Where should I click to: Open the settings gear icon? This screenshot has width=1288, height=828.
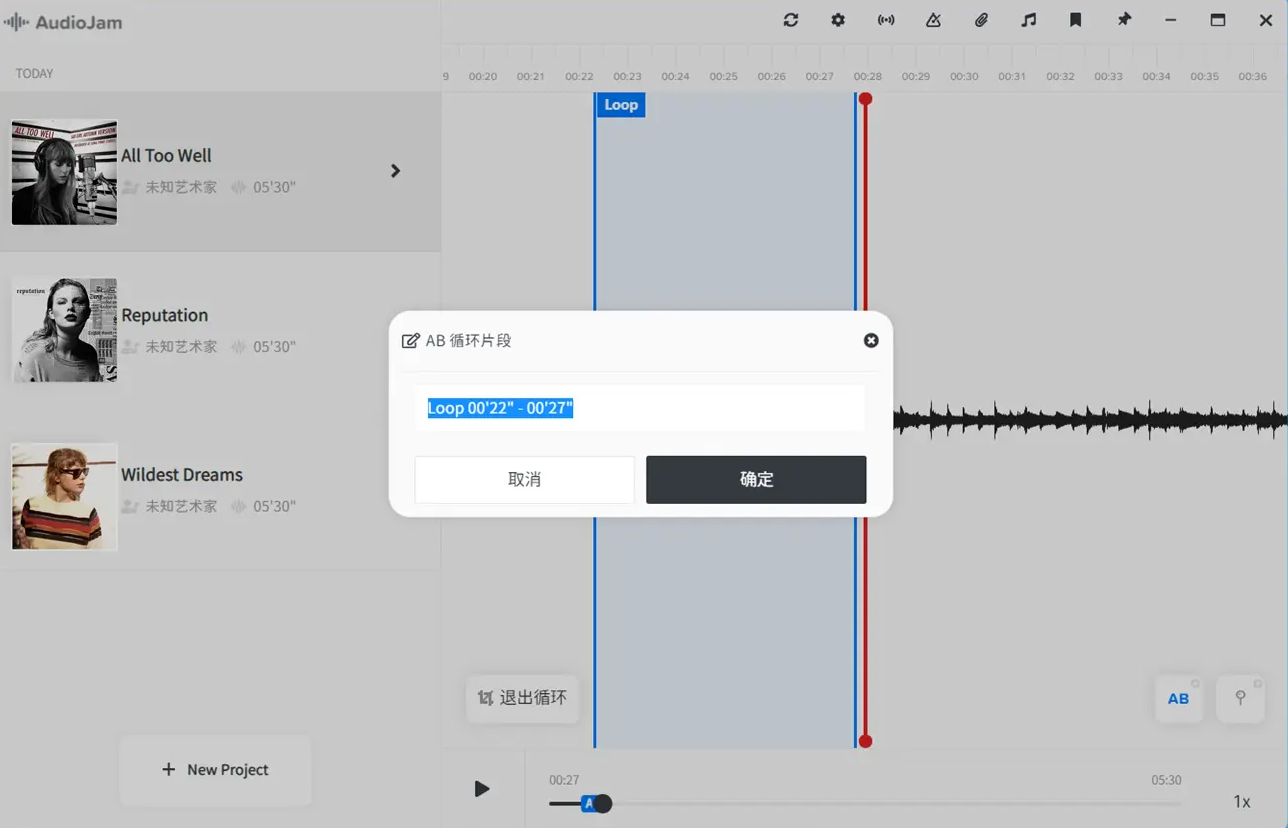pyautogui.click(x=838, y=20)
